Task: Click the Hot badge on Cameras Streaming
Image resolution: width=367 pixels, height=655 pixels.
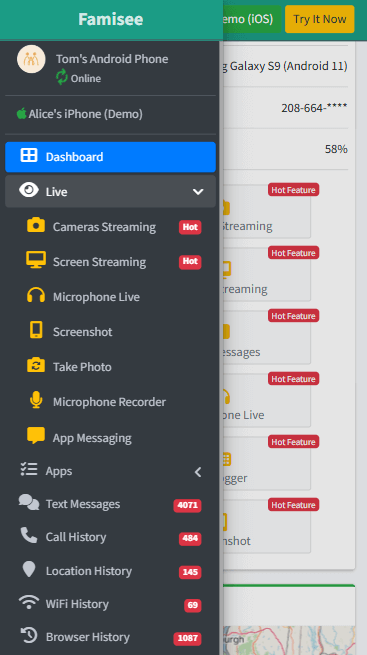Action: pos(190,227)
